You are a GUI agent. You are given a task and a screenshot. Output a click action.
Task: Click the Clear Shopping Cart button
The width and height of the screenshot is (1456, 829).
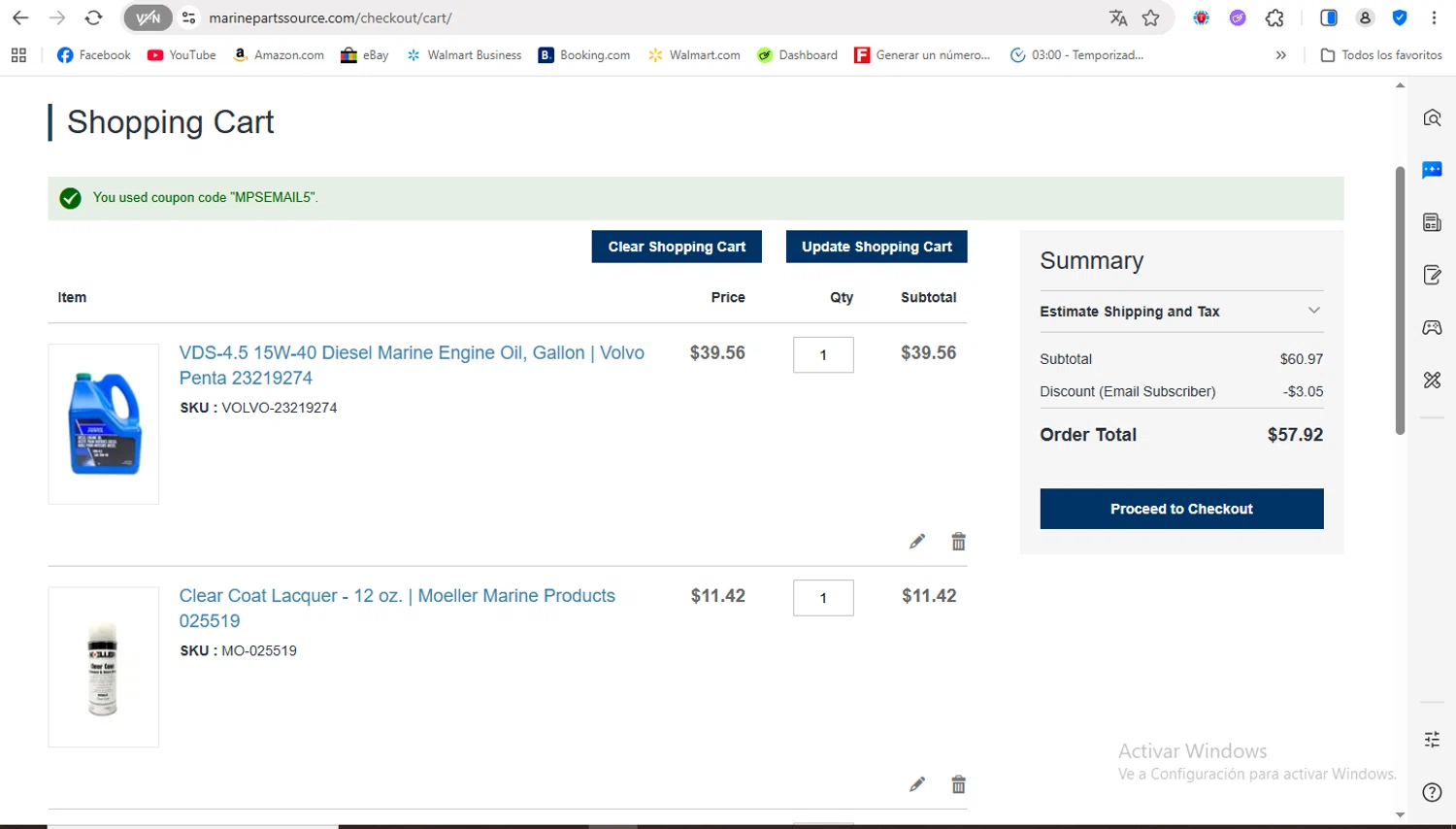tap(677, 247)
